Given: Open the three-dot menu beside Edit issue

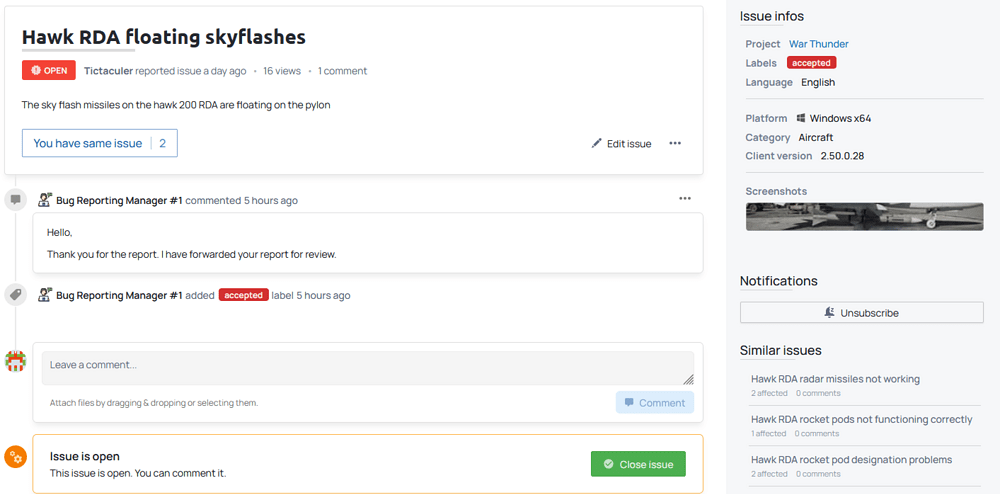Looking at the screenshot, I should (x=675, y=143).
